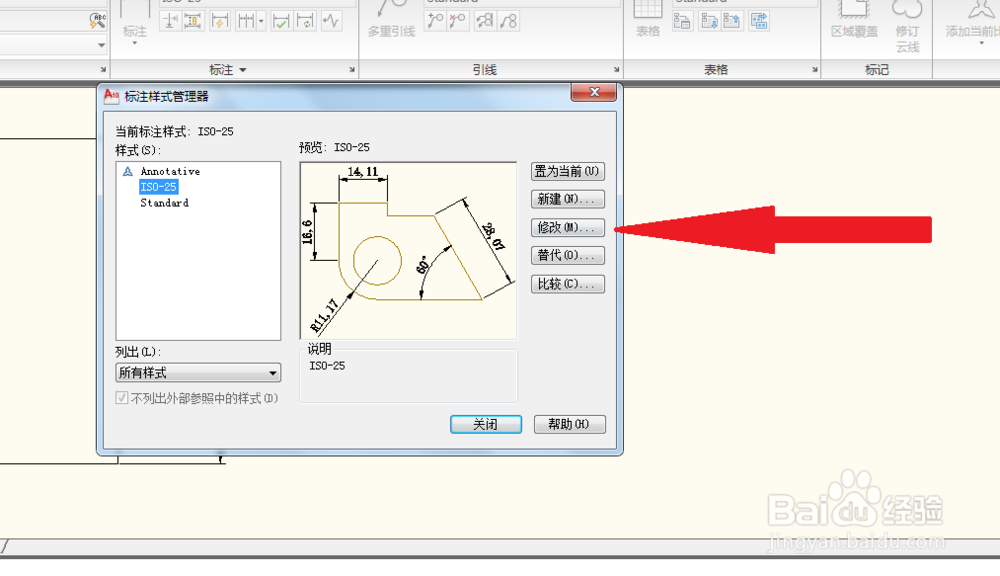Click the 引线 panel title
This screenshot has height=576, width=1000.
[485, 70]
